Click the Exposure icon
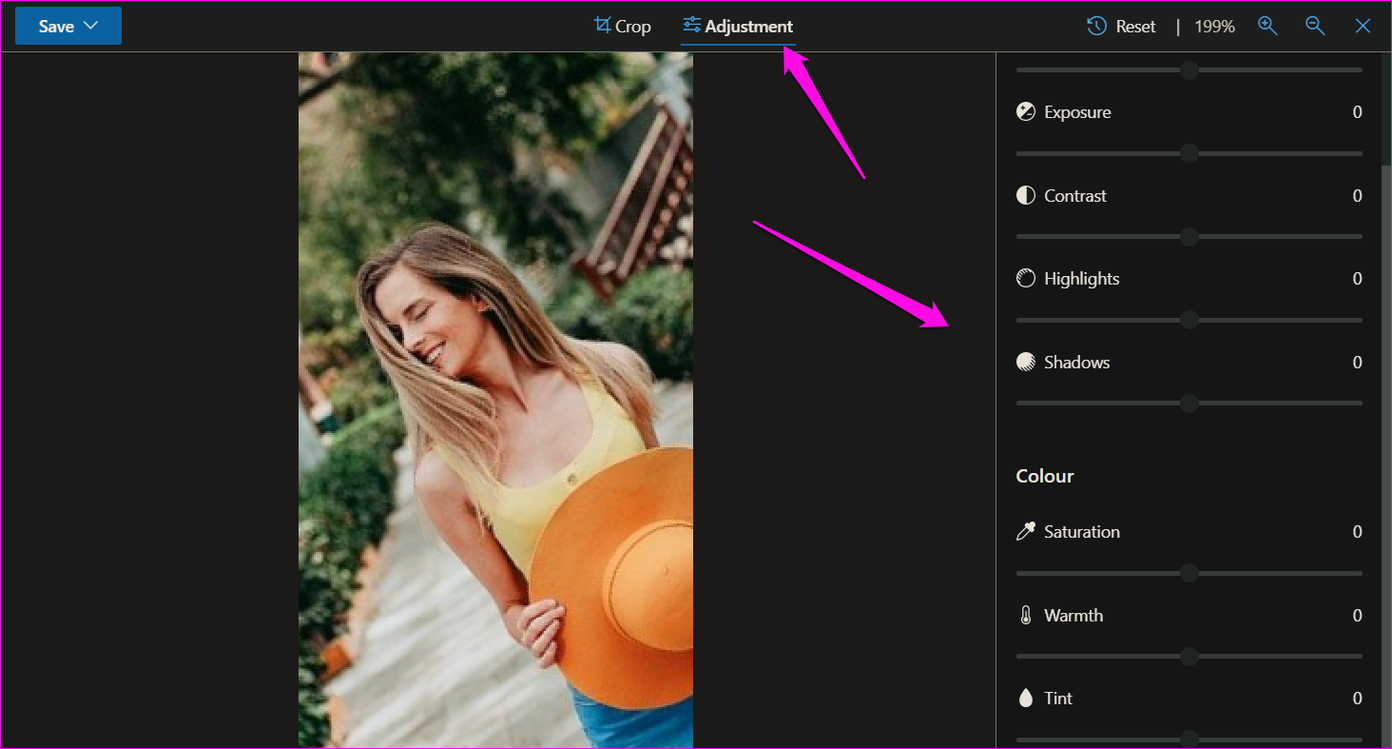Viewport: 1392px width, 749px height. coord(1025,112)
